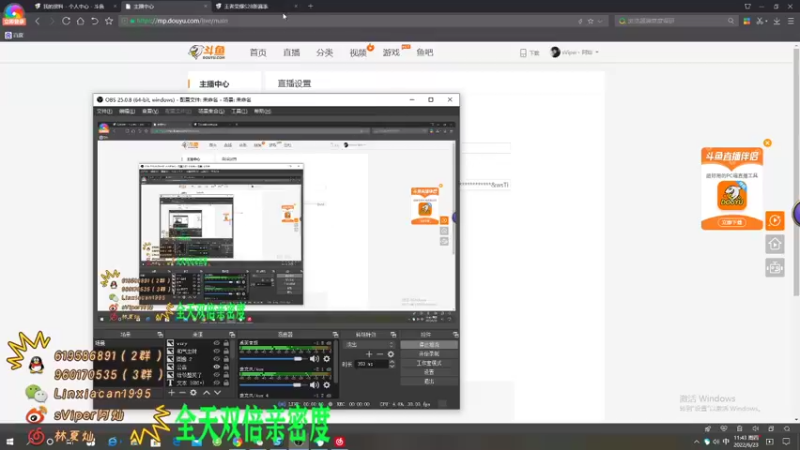
Task: Open browser download manager icon
Action: [x=777, y=21]
